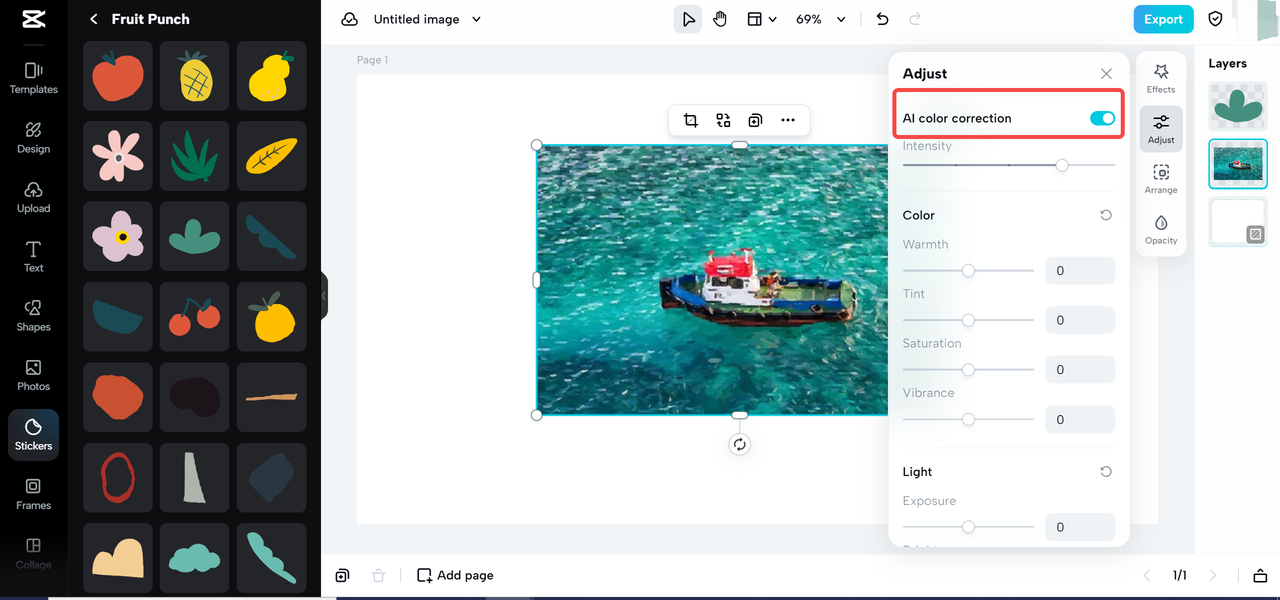Viewport: 1280px width, 600px height.
Task: Duplicate the selected image via floating toolbar
Action: pos(755,120)
